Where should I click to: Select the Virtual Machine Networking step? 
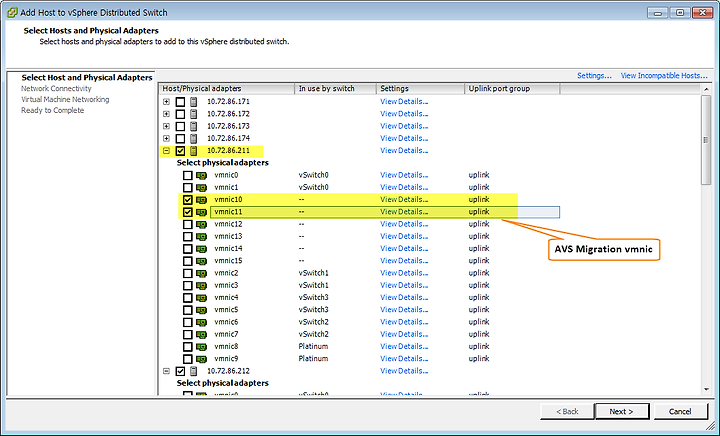[x=65, y=100]
